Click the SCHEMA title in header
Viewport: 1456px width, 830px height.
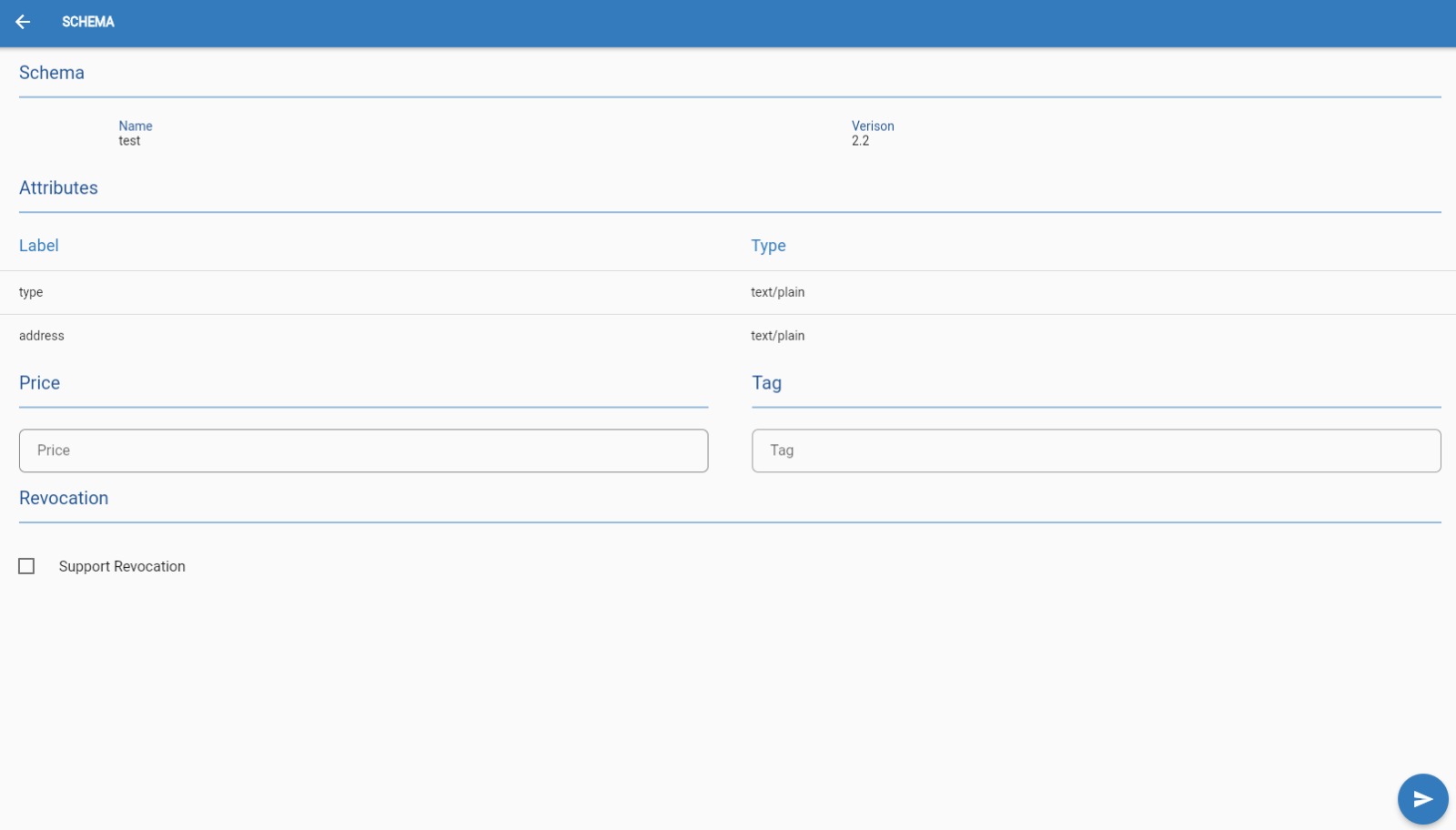pyautogui.click(x=88, y=22)
